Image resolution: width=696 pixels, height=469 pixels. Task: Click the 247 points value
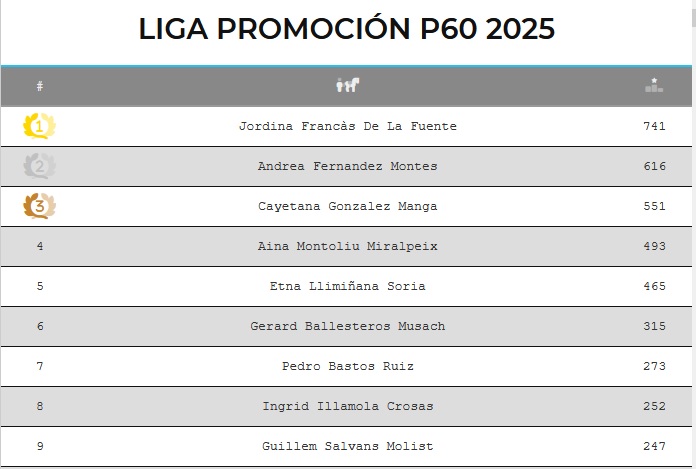coord(654,446)
